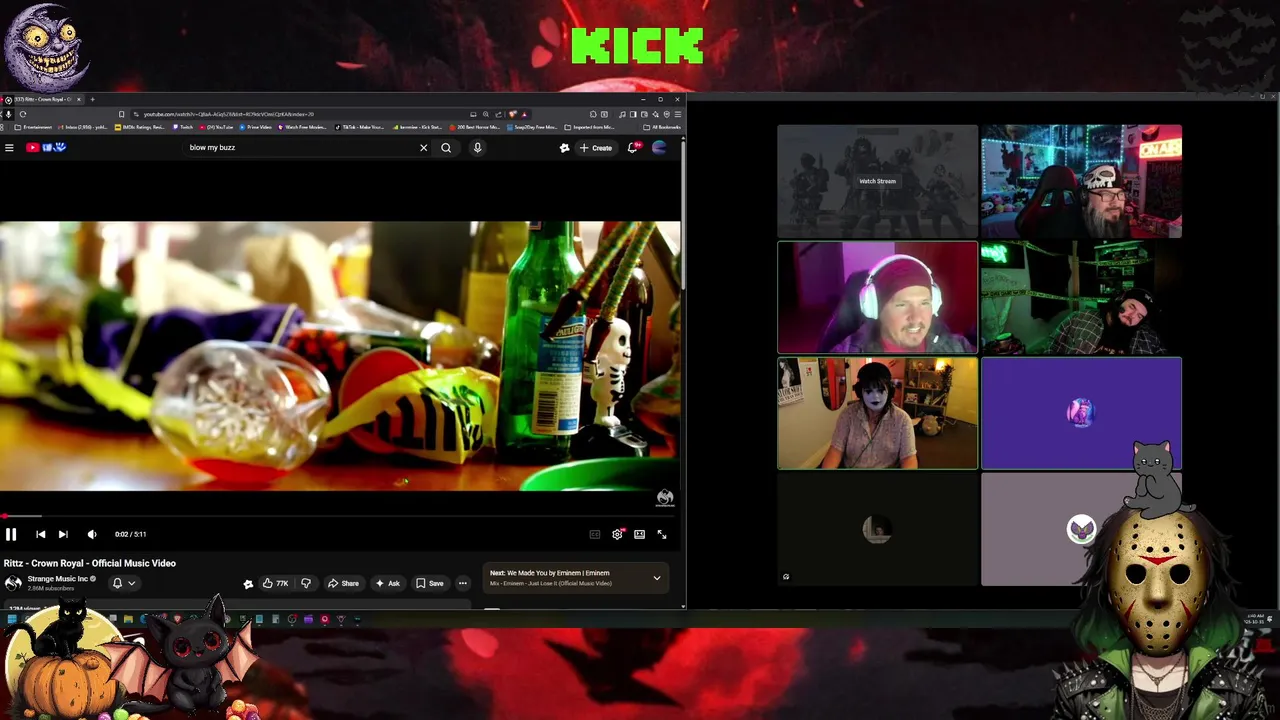1280x720 pixels.
Task: Save video to a playlist
Action: click(430, 583)
